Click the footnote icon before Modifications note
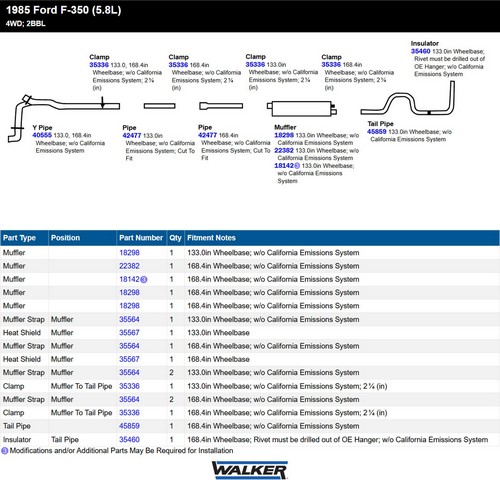 click(5, 451)
